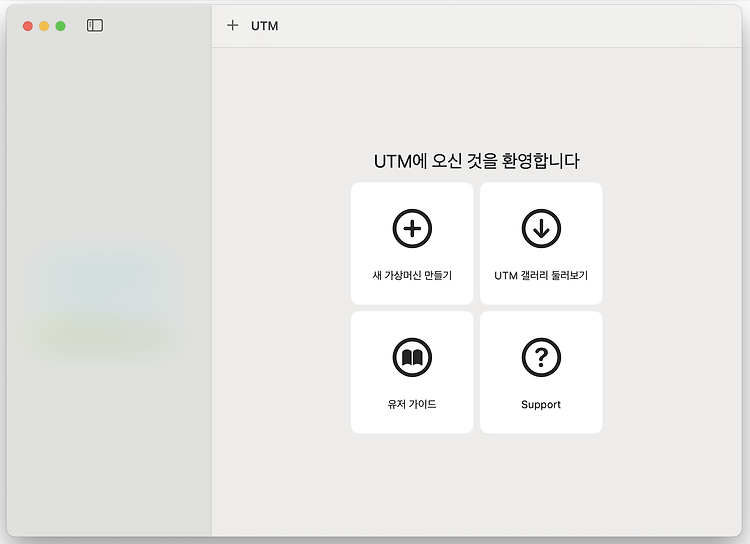The width and height of the screenshot is (750, 544).
Task: Click the plus icon next to UTM title
Action: point(232,25)
